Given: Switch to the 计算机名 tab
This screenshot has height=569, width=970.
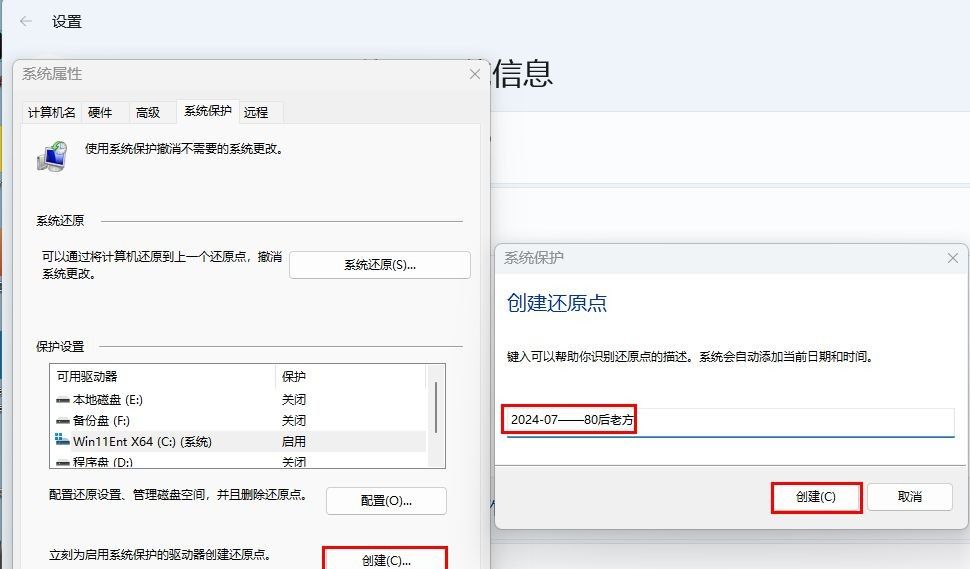Looking at the screenshot, I should [51, 113].
